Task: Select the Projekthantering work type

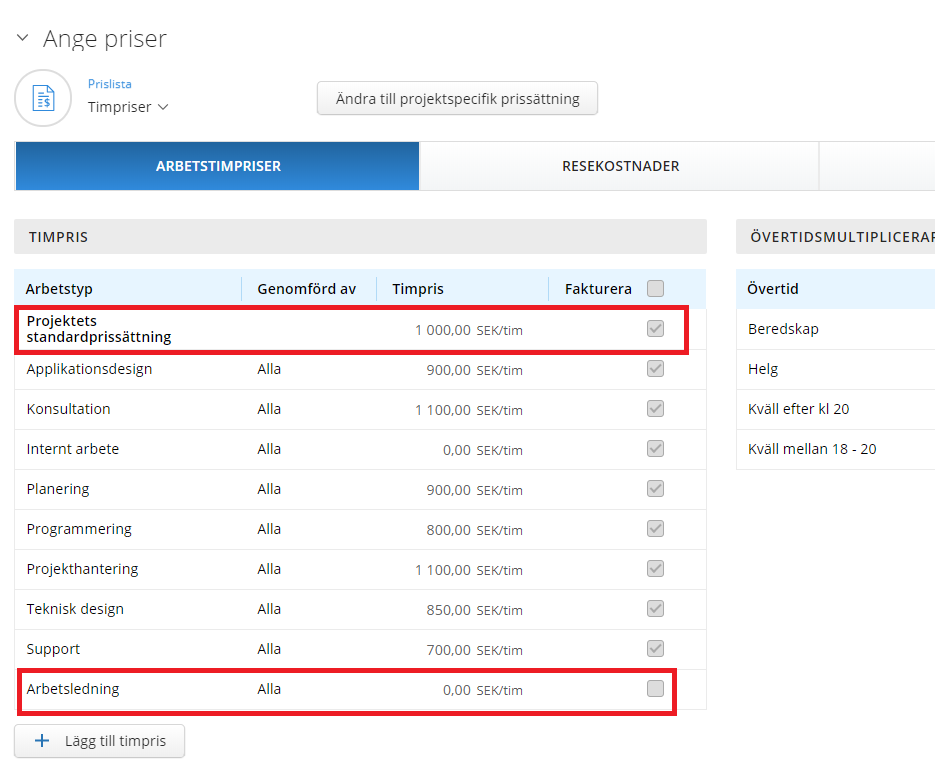Action: coord(82,569)
